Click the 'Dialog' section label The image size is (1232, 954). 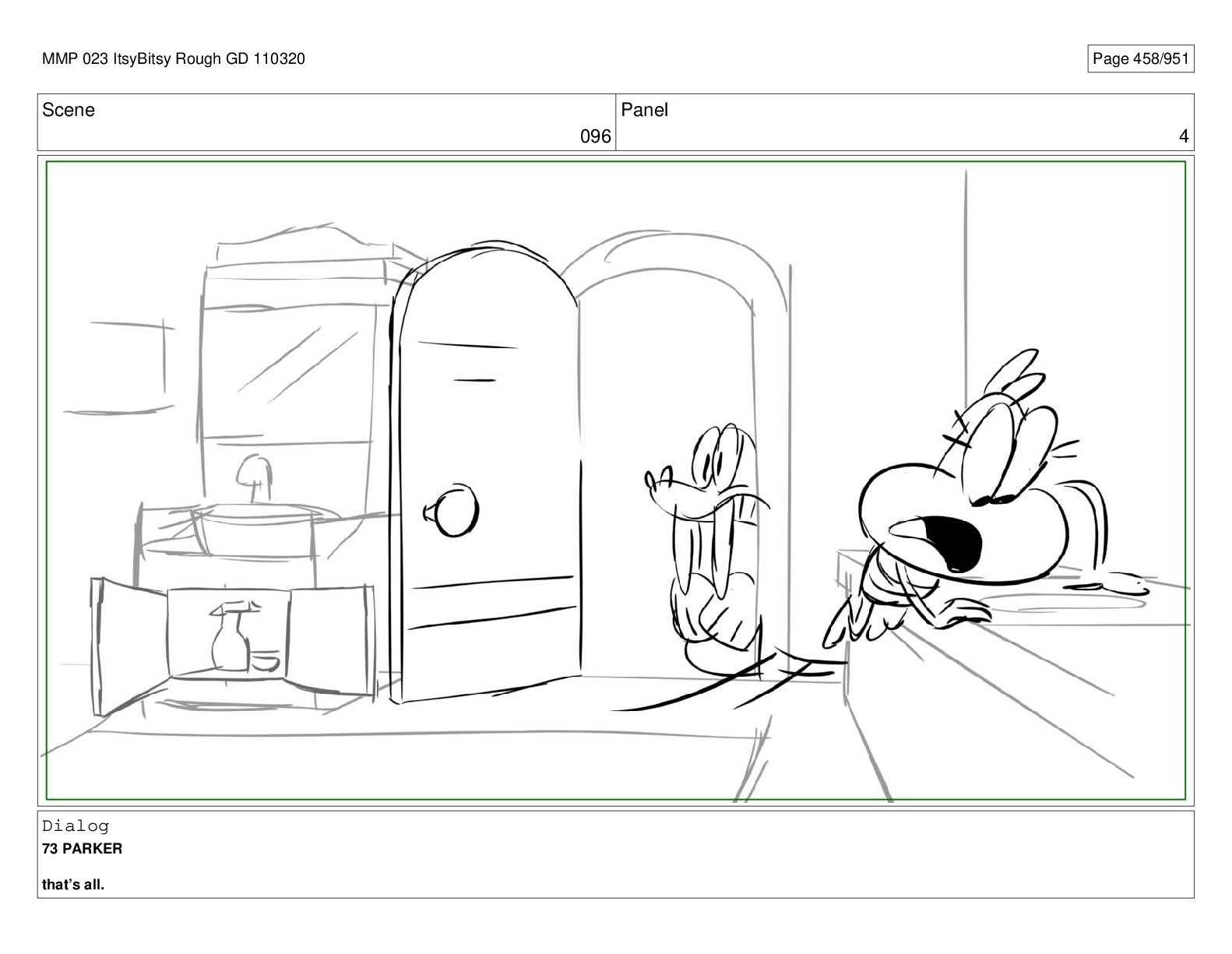pyautogui.click(x=76, y=826)
